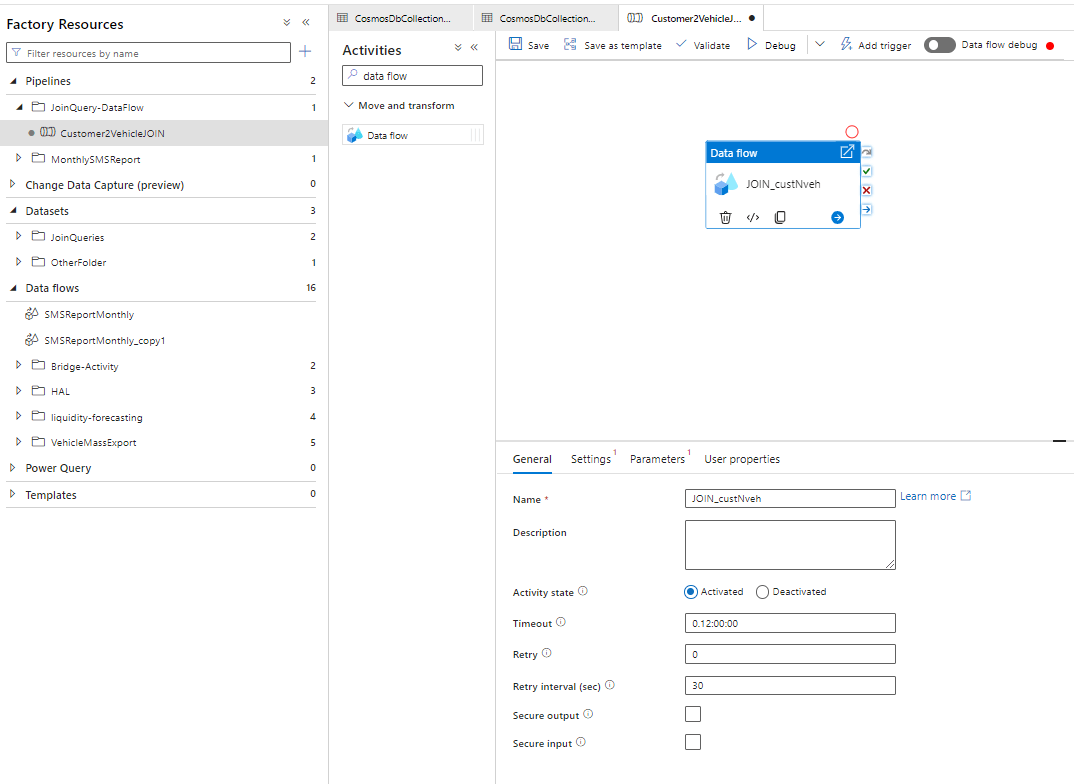Image resolution: width=1074 pixels, height=784 pixels.
Task: Collapse the Move and transform group
Action: (349, 105)
